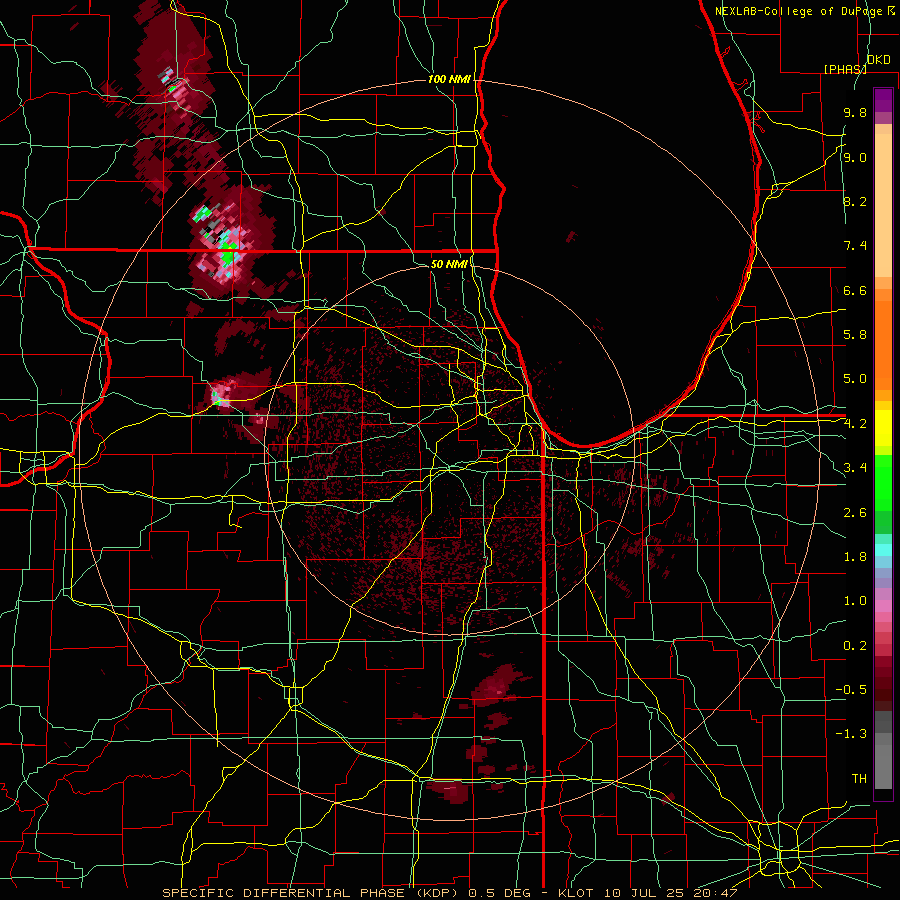The image size is (900, 900).
Task: Click the "SPECIFIC DIFFERENTIAL PHASE (KDP)" caption text
Action: click(x=313, y=893)
